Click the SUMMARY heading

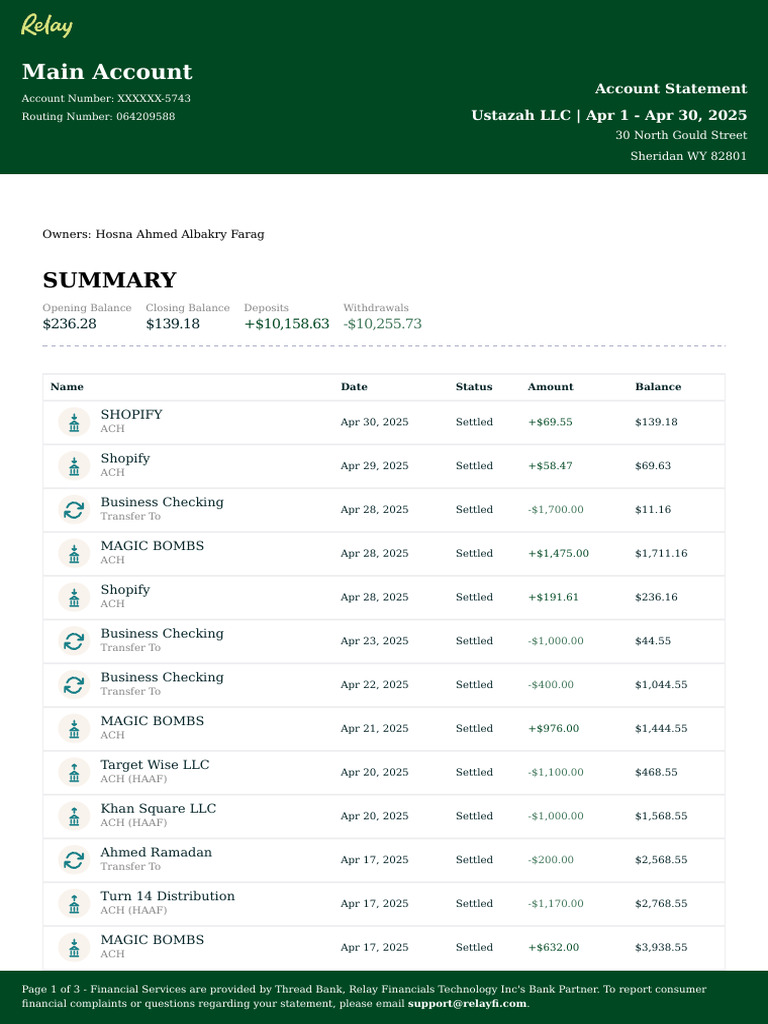coord(110,280)
